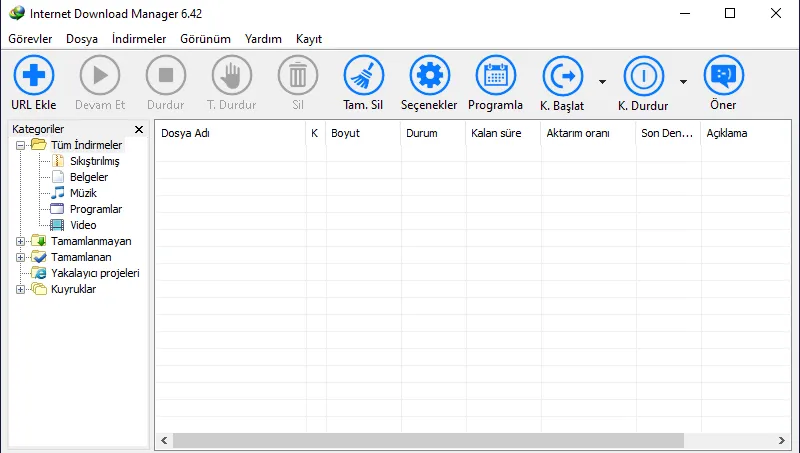Click the URL Ekle plus icon
Screen dimensions: 800x453
point(34,76)
